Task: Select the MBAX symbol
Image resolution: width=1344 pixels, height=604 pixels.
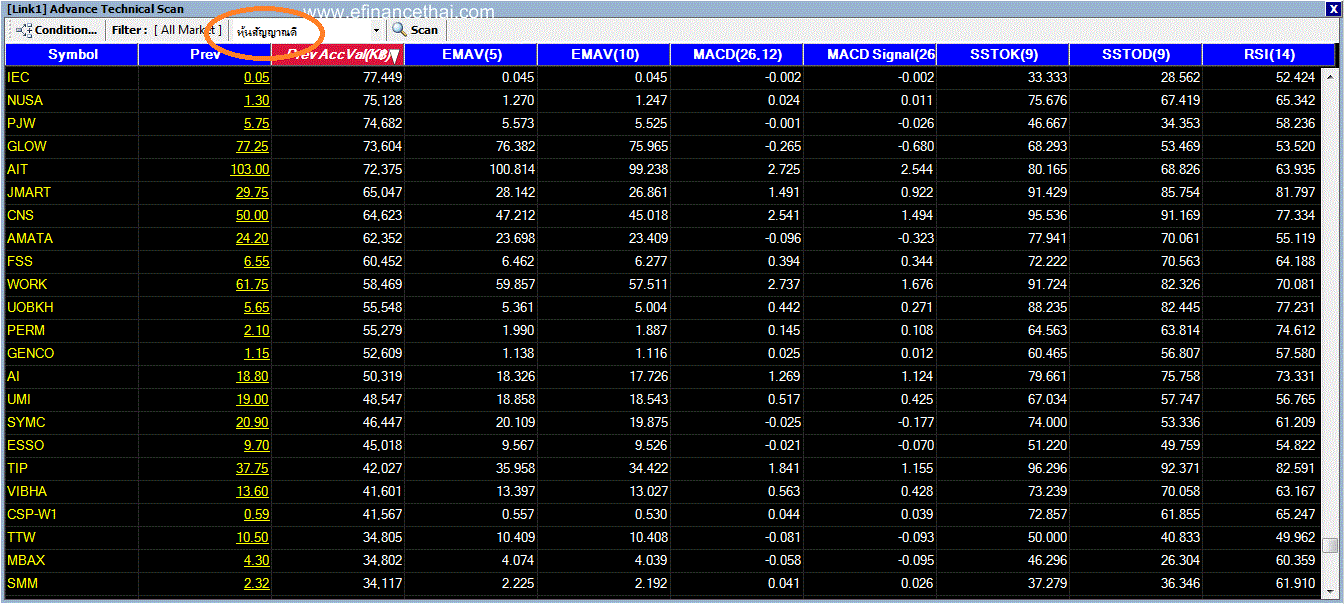Action: 26,560
